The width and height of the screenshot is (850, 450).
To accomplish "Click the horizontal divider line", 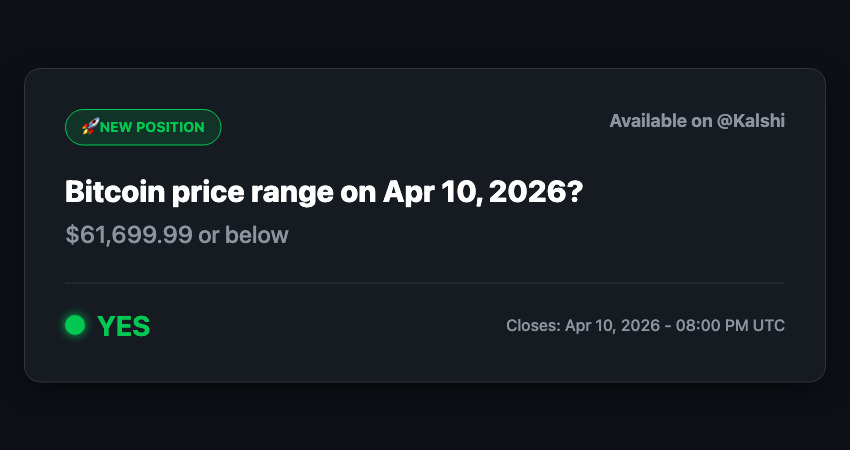I will point(425,283).
